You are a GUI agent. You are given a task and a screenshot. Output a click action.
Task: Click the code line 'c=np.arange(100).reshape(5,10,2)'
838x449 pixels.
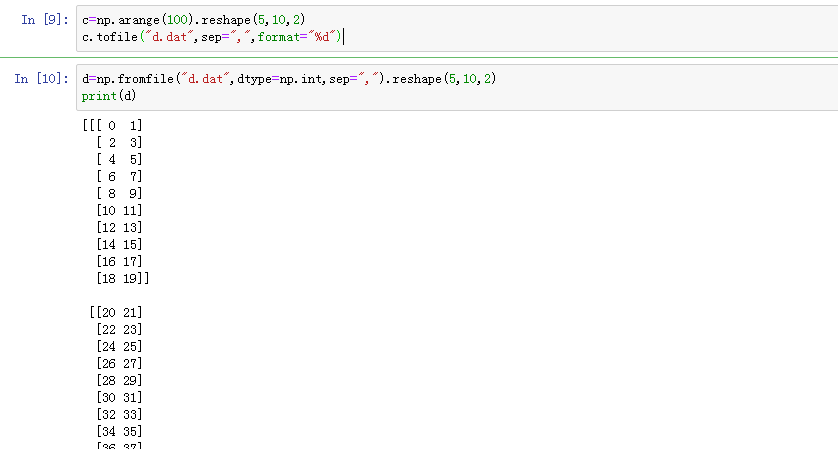coord(193,20)
